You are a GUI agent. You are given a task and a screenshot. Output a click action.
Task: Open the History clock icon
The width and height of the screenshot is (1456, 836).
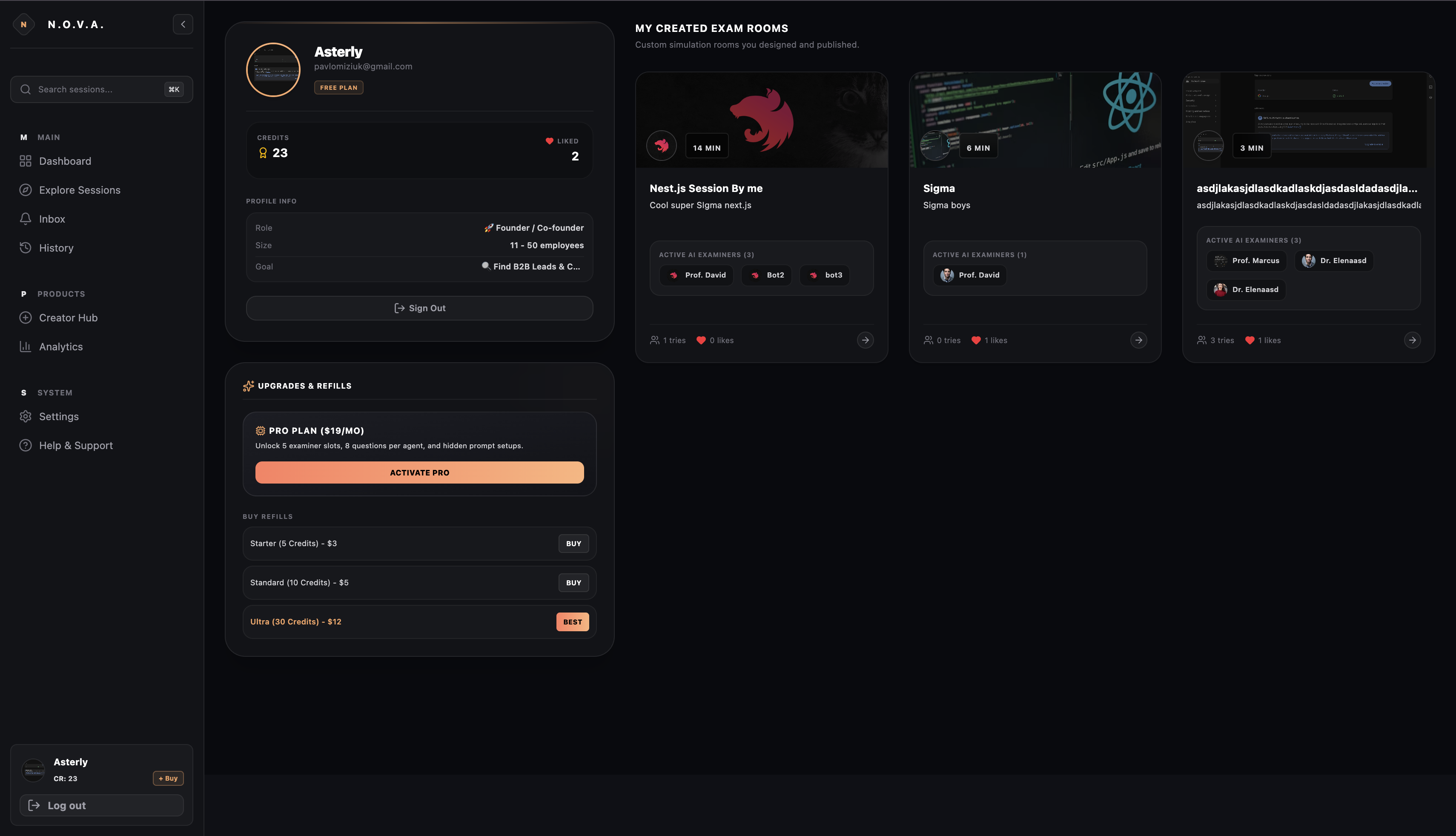(25, 248)
